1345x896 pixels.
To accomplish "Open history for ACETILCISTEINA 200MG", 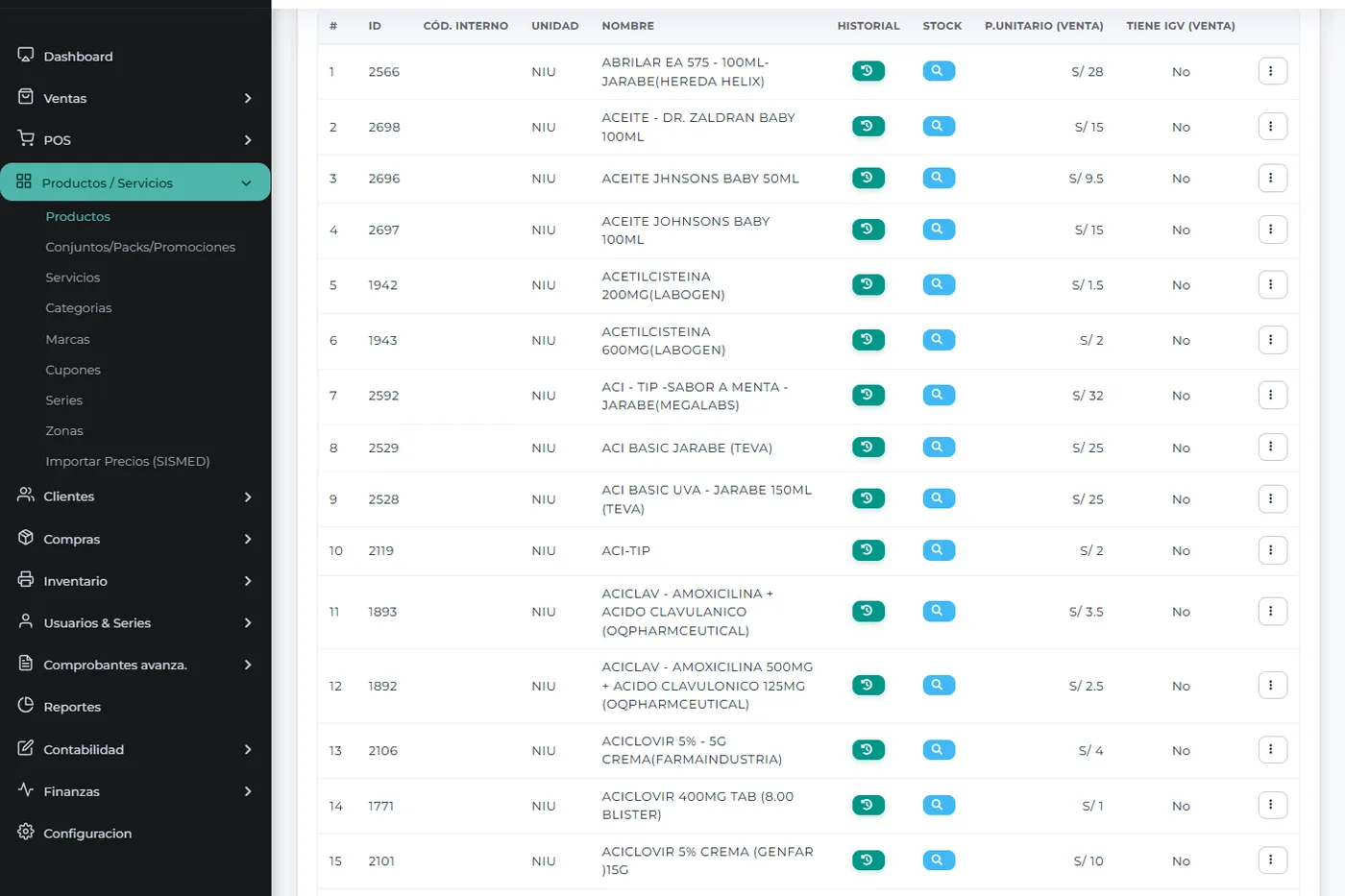I will pyautogui.click(x=868, y=285).
